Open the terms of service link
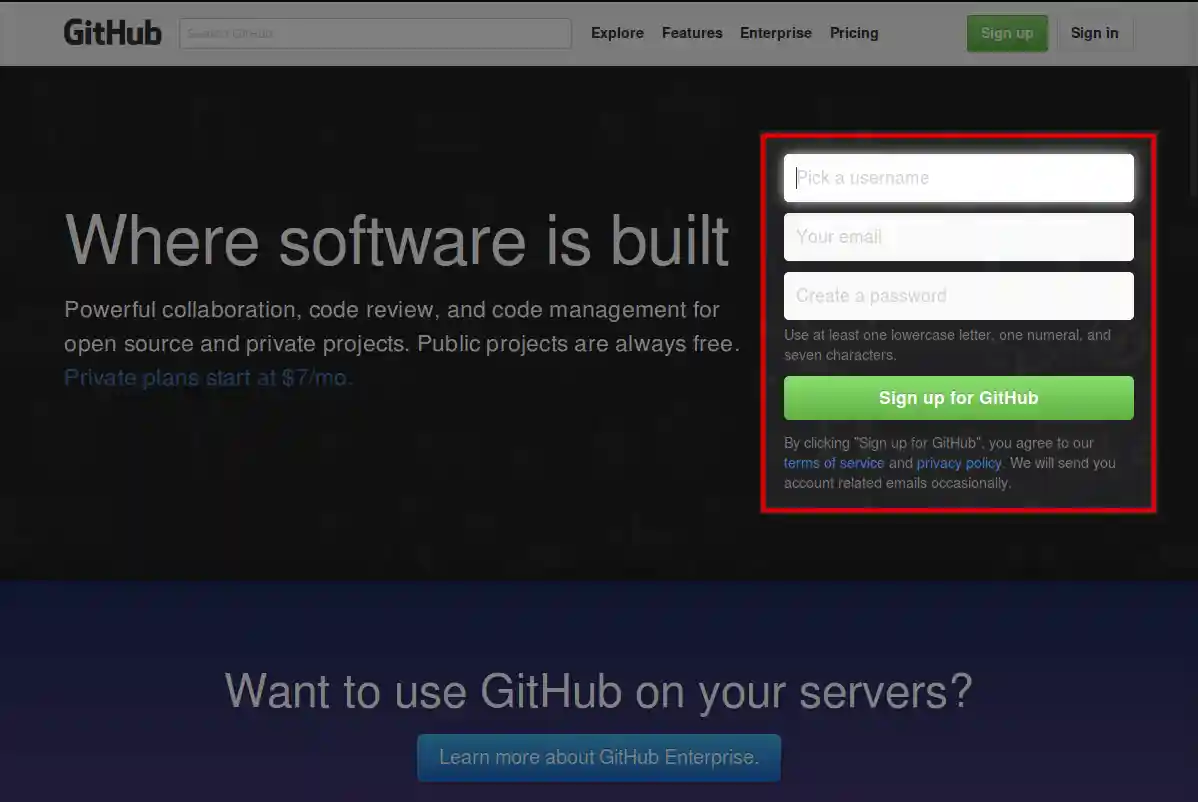This screenshot has width=1198, height=802. (x=833, y=462)
